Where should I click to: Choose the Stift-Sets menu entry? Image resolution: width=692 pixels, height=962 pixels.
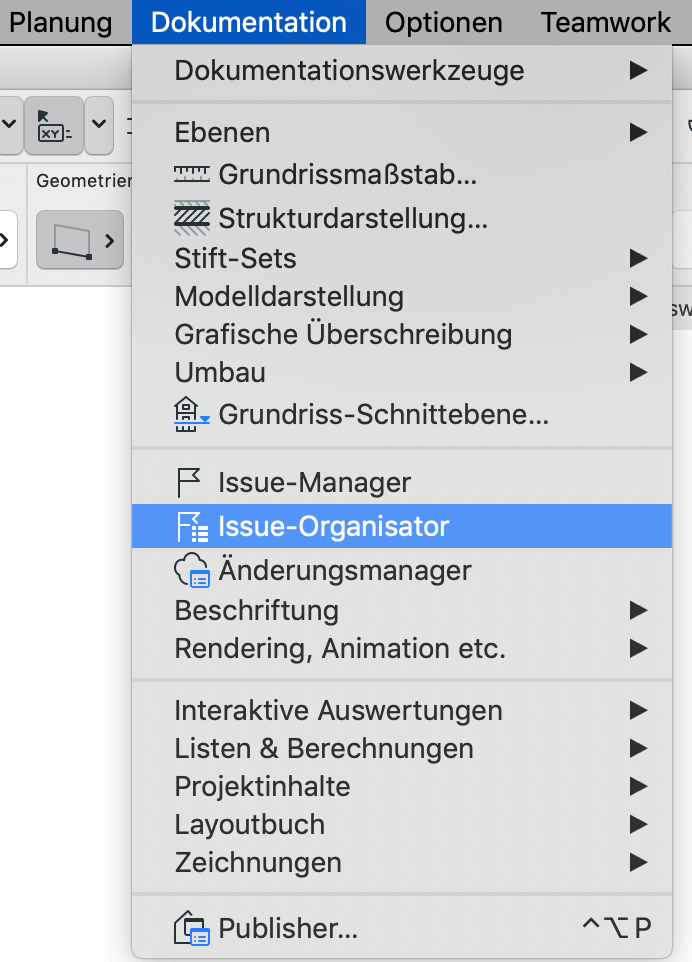(235, 259)
